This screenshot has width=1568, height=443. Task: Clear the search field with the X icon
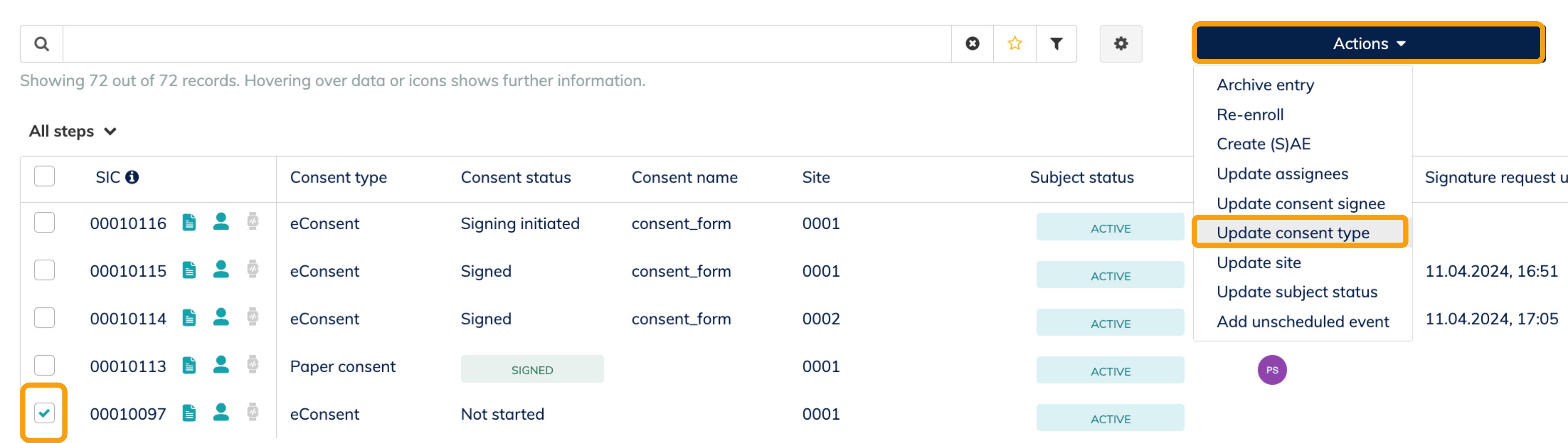coord(972,44)
